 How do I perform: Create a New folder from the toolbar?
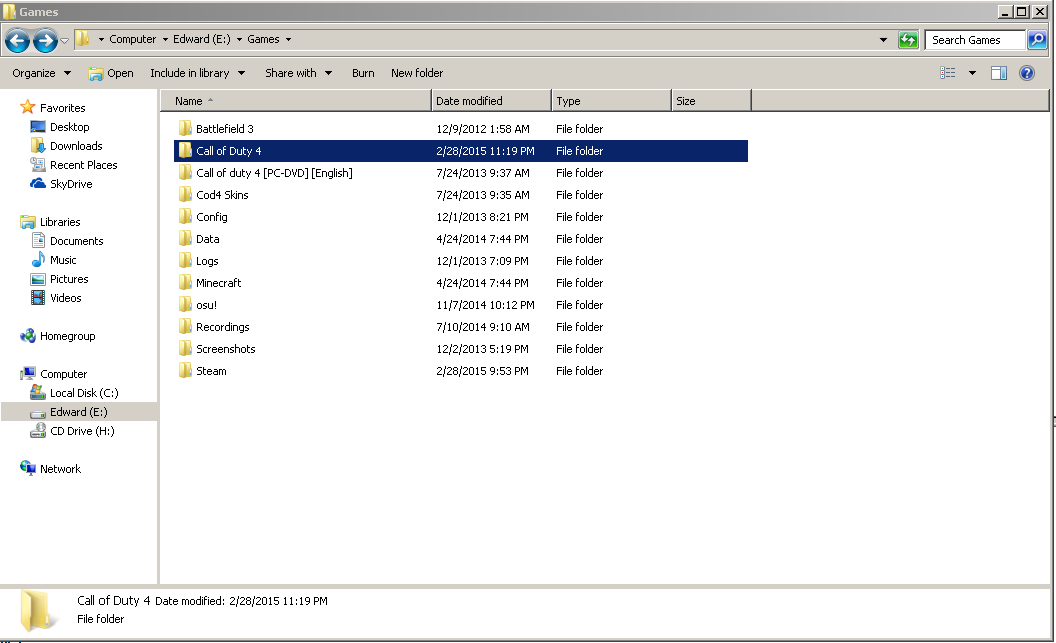coord(417,73)
